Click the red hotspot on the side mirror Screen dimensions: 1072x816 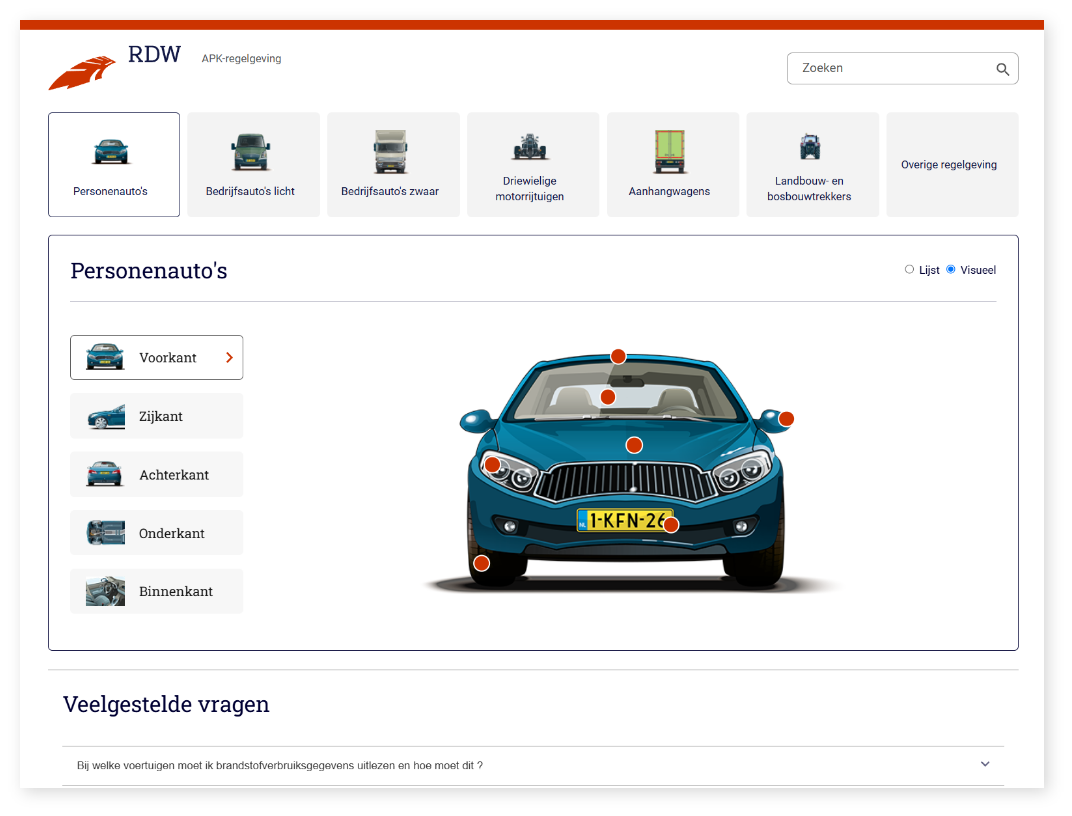tap(786, 419)
